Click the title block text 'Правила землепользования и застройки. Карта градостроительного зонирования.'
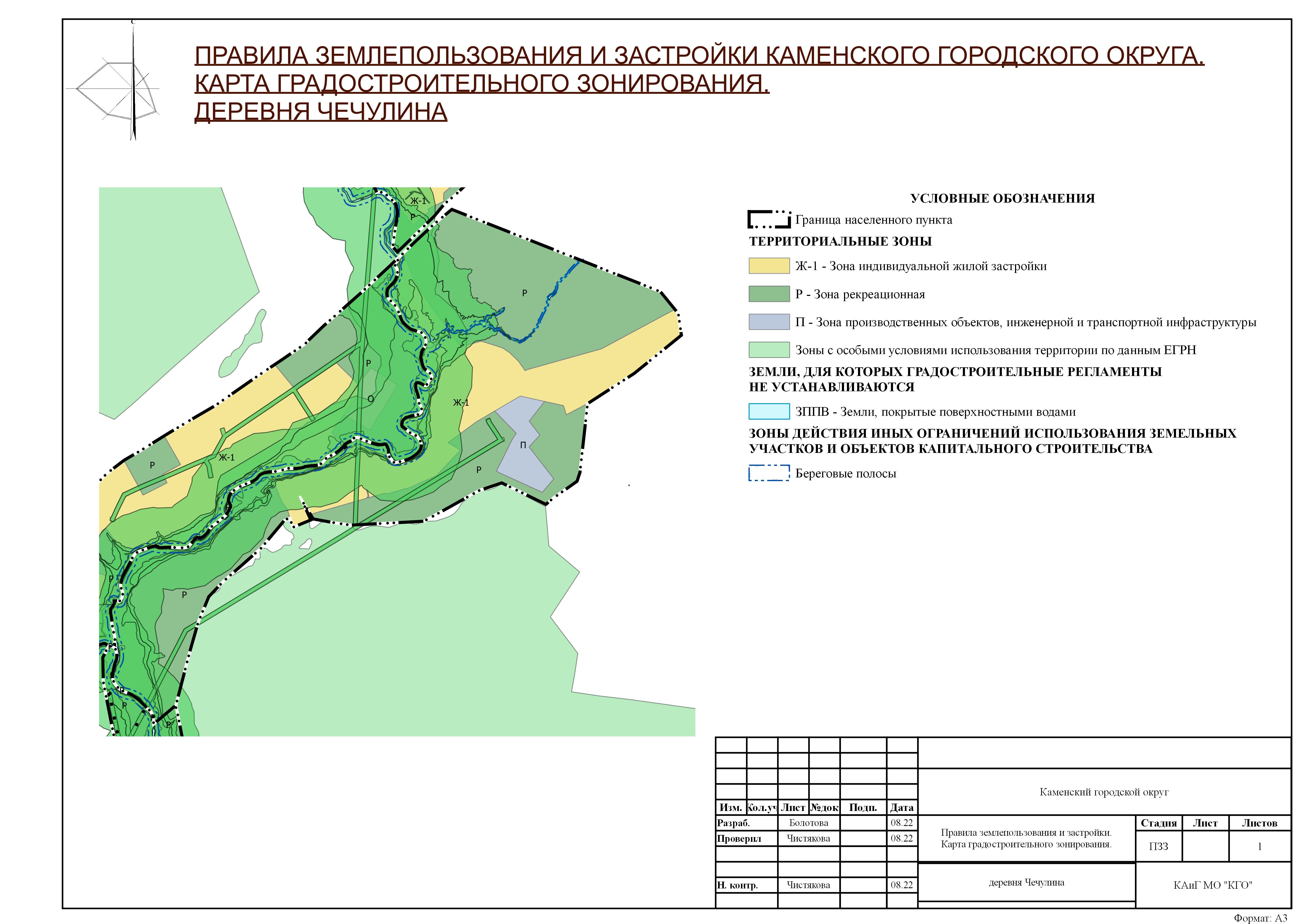 [1026, 838]
